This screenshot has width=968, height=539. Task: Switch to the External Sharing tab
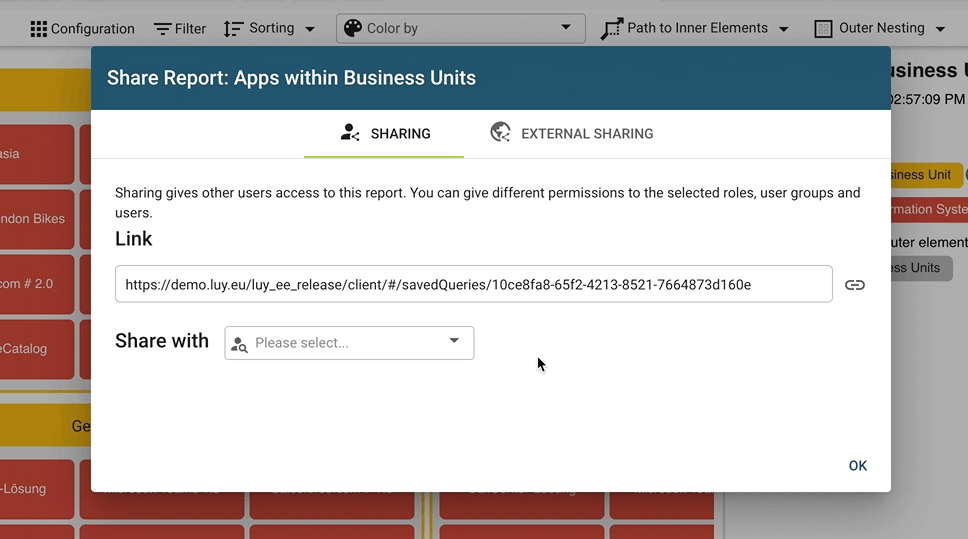(x=572, y=134)
